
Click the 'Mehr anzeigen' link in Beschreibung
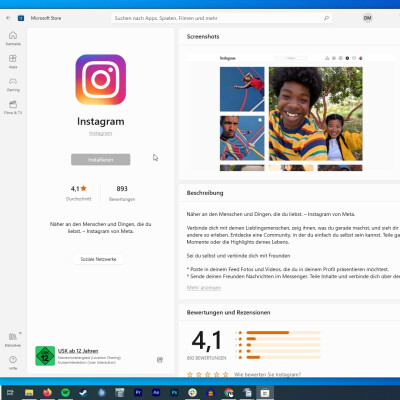(x=204, y=288)
